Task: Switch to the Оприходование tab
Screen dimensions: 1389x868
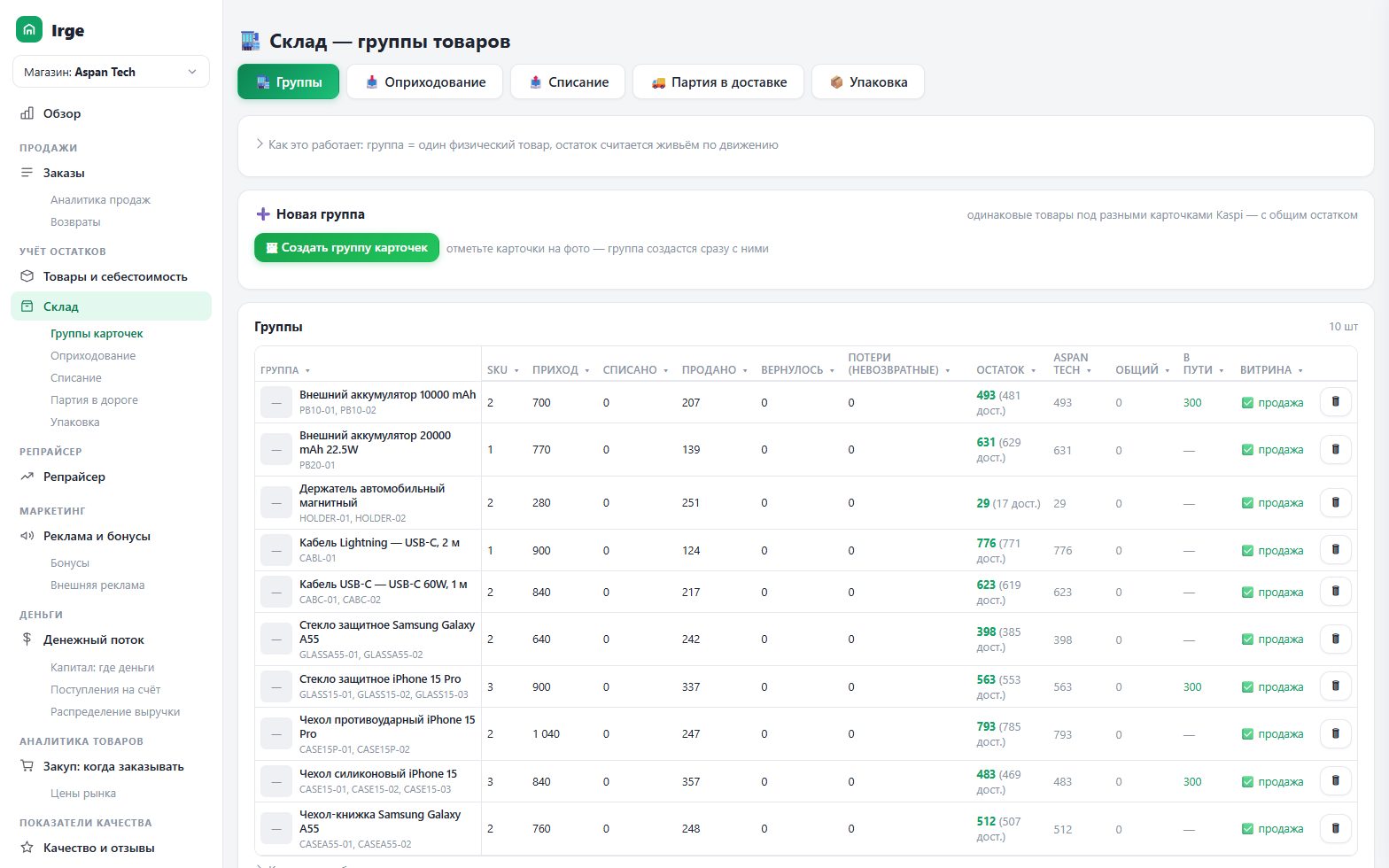Action: tap(424, 81)
